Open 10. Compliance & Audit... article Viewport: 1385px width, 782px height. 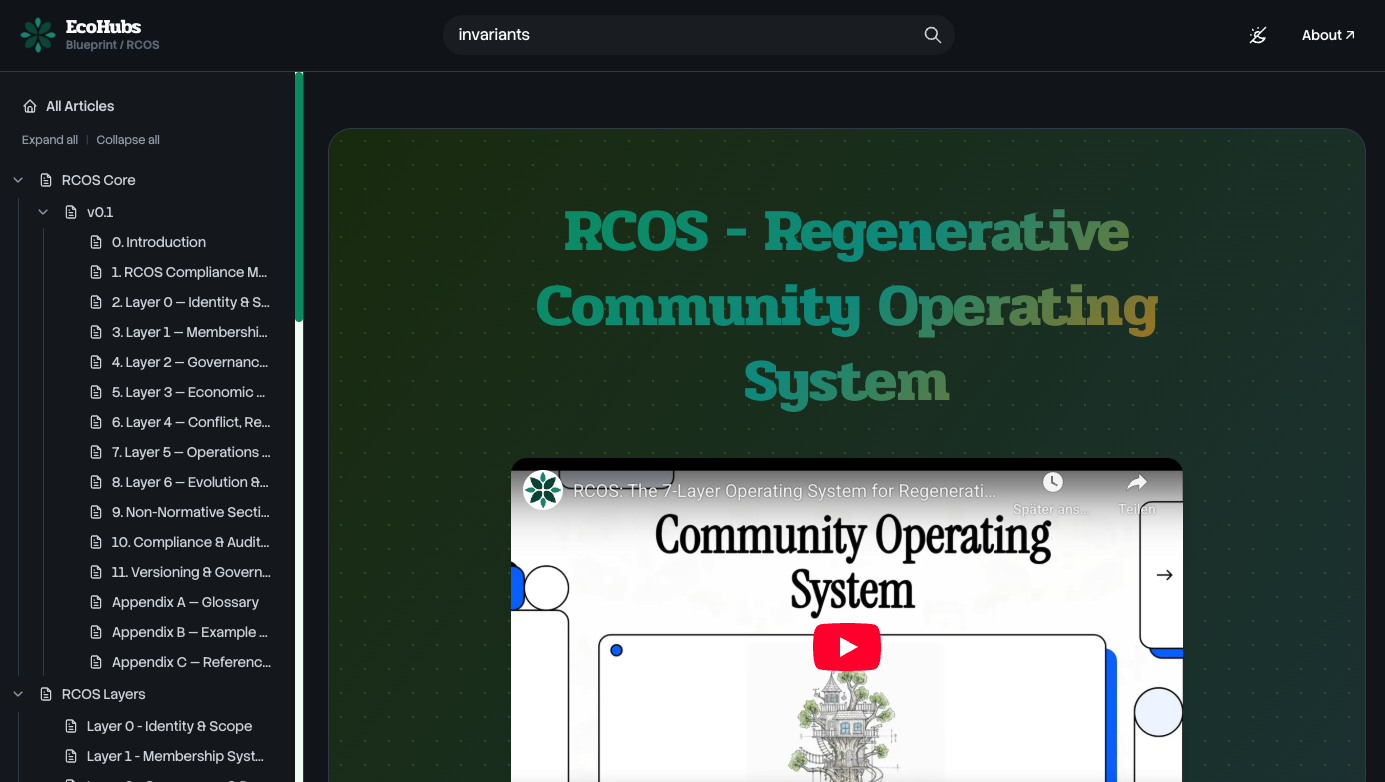190,542
